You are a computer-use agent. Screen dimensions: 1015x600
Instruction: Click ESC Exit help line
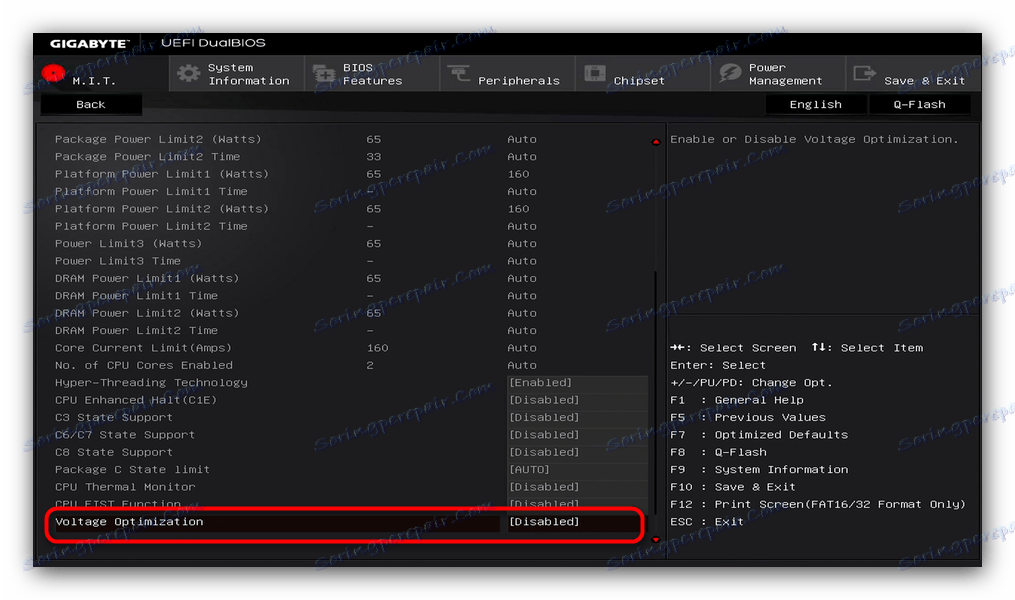[x=707, y=522]
